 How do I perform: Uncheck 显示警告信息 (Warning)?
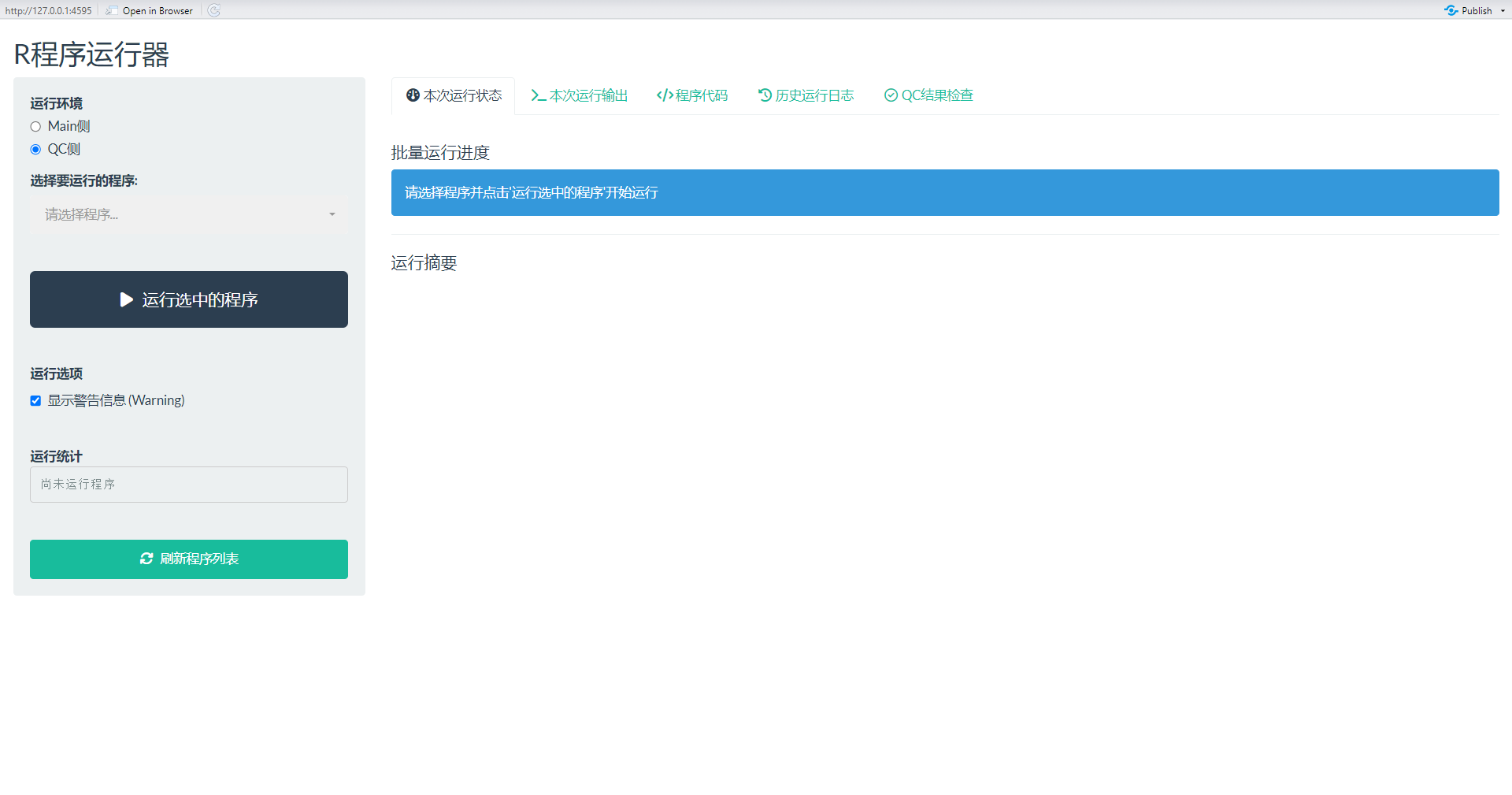coord(35,400)
